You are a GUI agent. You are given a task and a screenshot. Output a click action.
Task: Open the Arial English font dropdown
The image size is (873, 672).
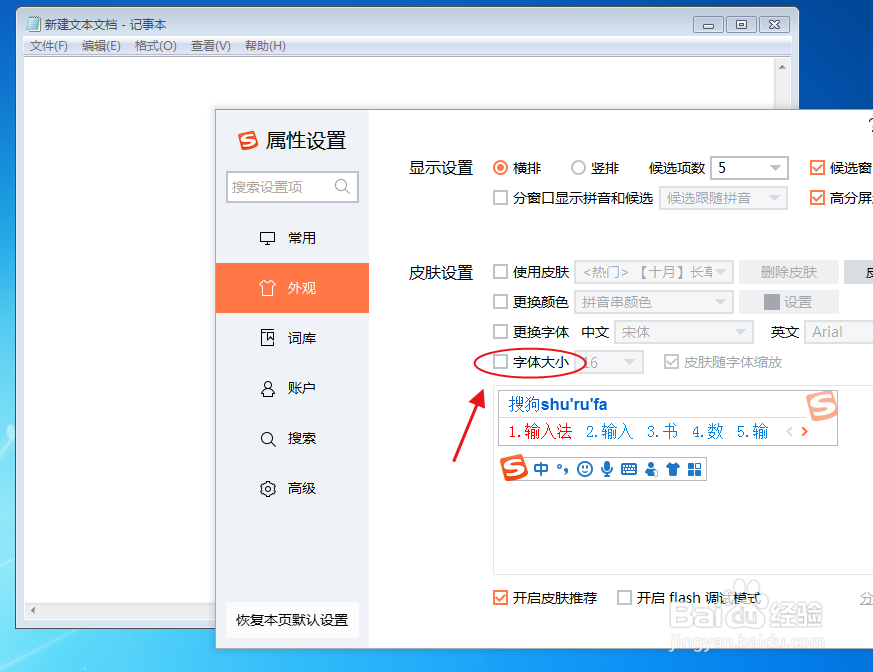[839, 332]
